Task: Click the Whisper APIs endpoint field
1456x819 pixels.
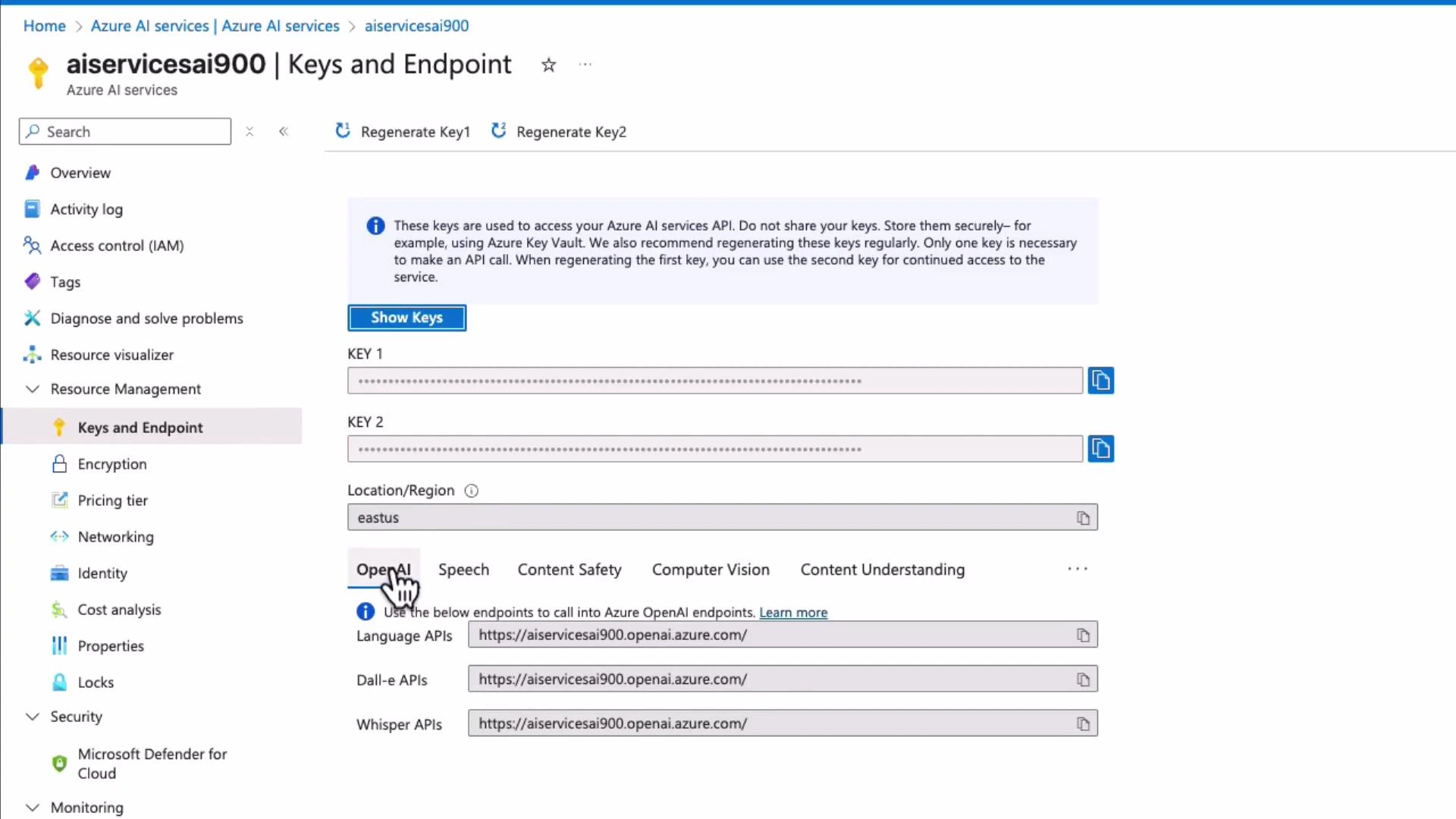Action: 783,723
